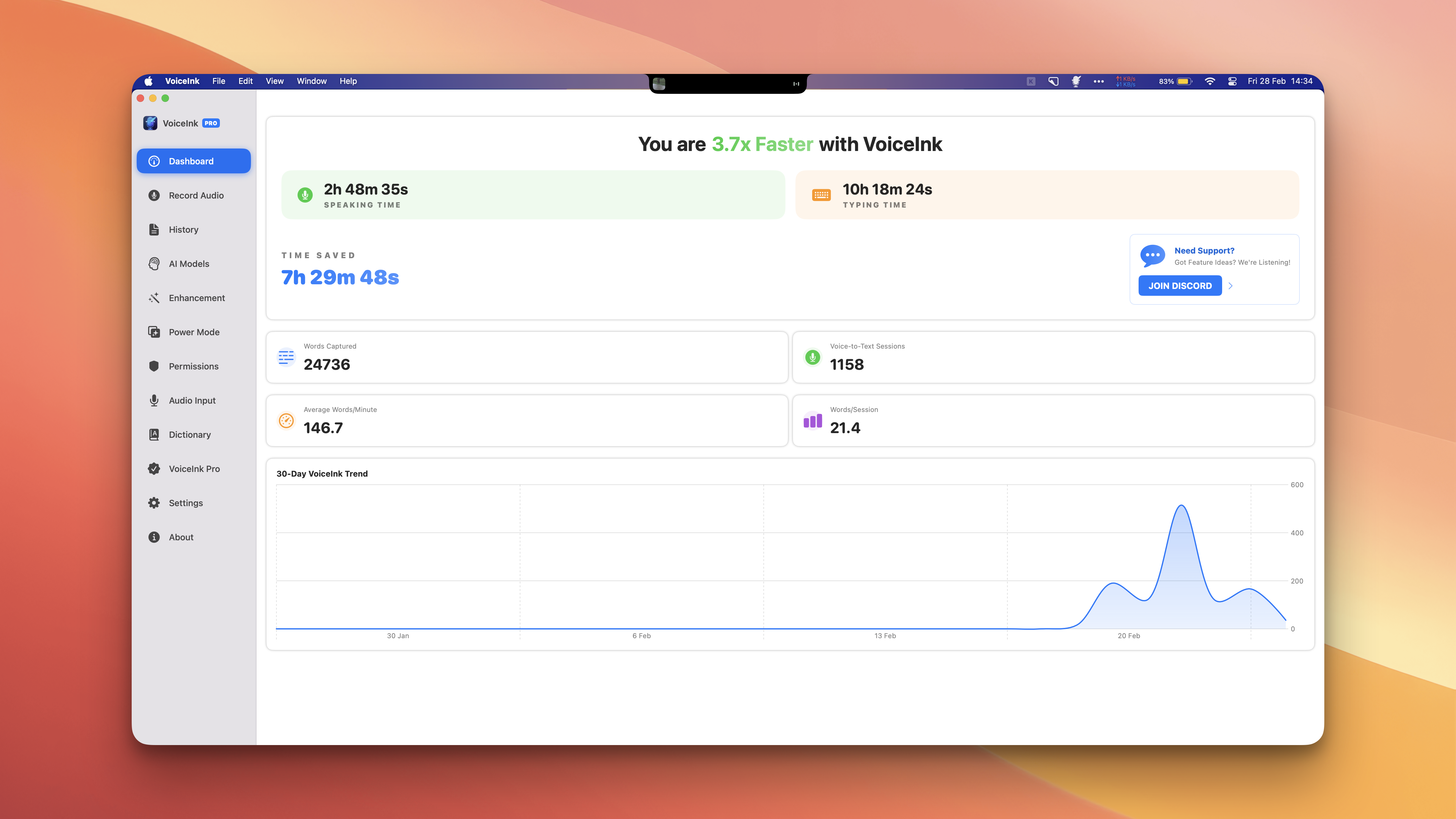Click the About info icon
Screen dimensions: 1456x819
(154, 537)
